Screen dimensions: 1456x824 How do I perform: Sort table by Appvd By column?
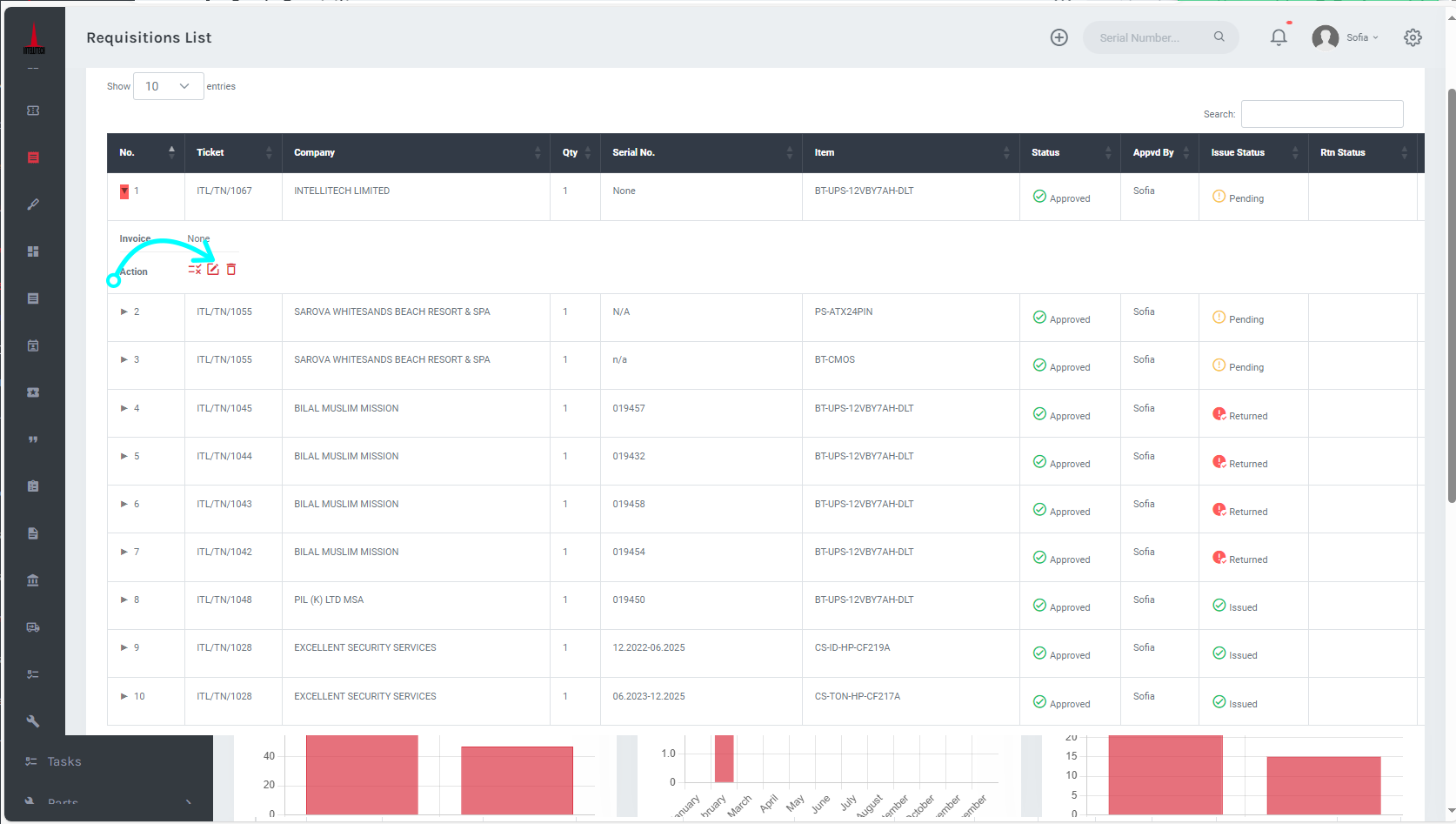pos(1159,152)
